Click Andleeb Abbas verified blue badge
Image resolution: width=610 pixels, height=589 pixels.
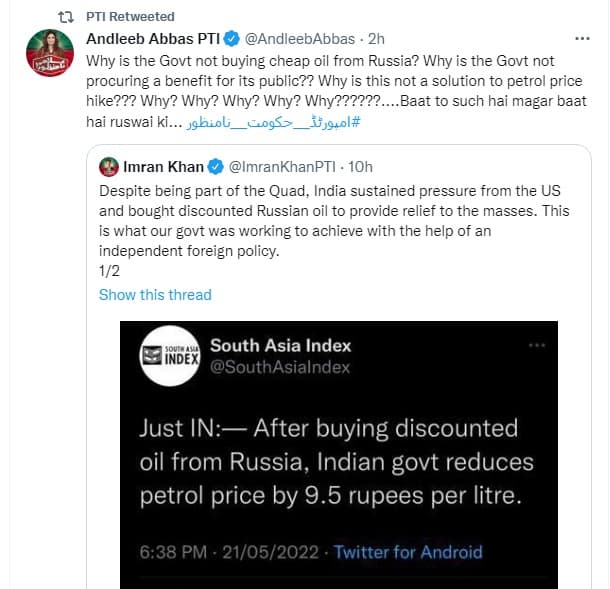232,39
